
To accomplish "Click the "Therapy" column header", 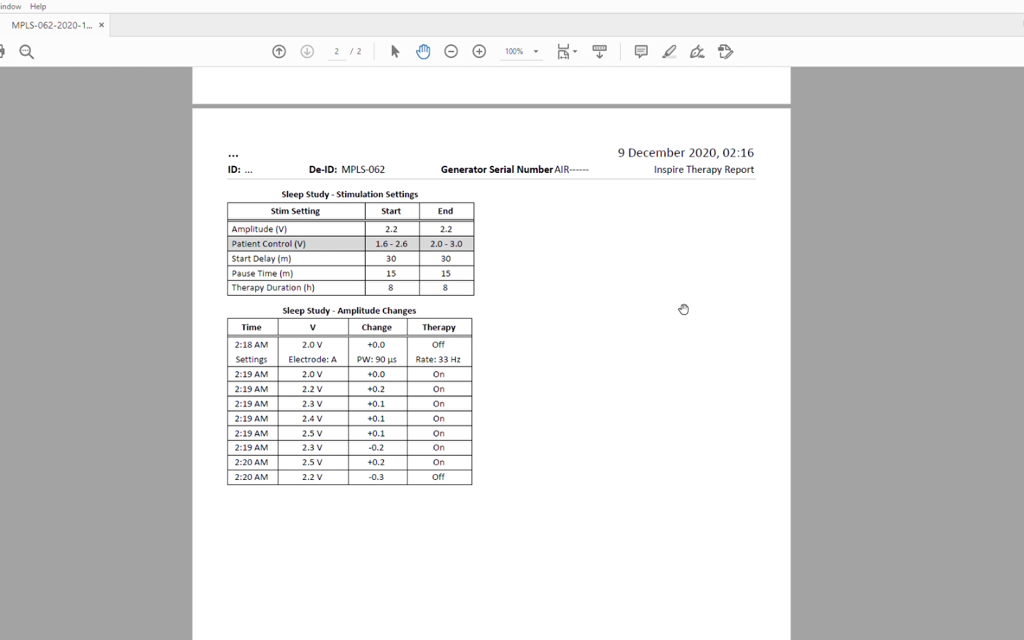I will 439,327.
